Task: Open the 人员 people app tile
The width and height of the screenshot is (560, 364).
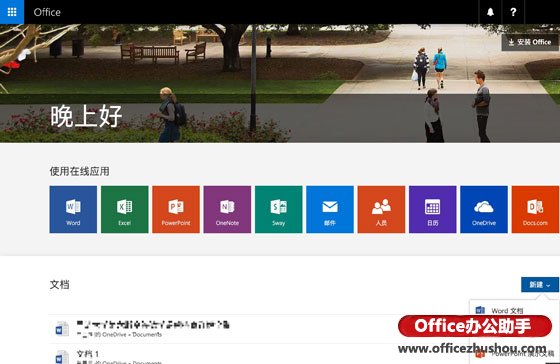Action: (381, 209)
